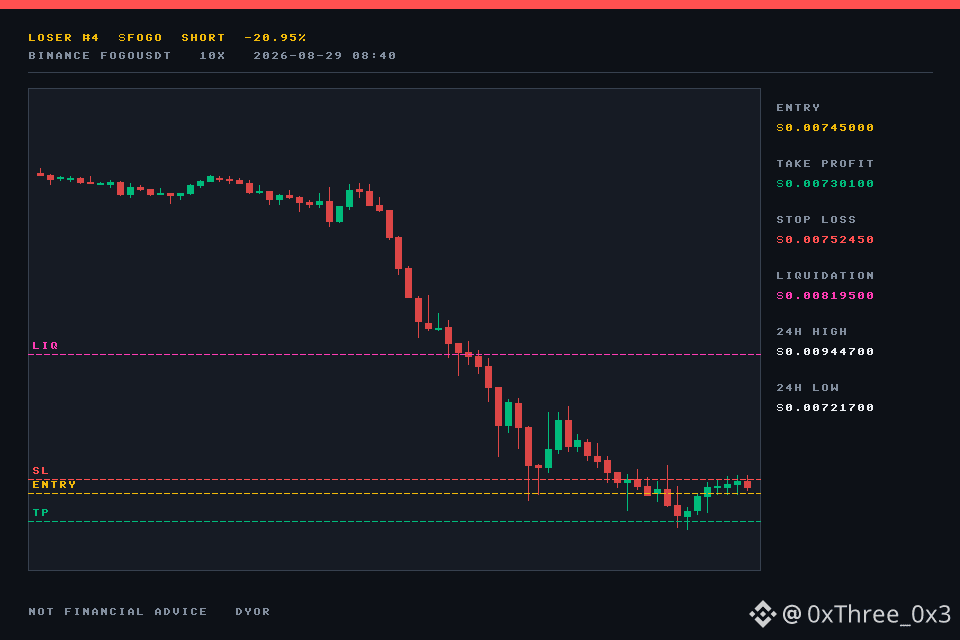Click the 'NOT FINANCIAL ADVICE' disclaimer
960x640 pixels.
coord(118,612)
